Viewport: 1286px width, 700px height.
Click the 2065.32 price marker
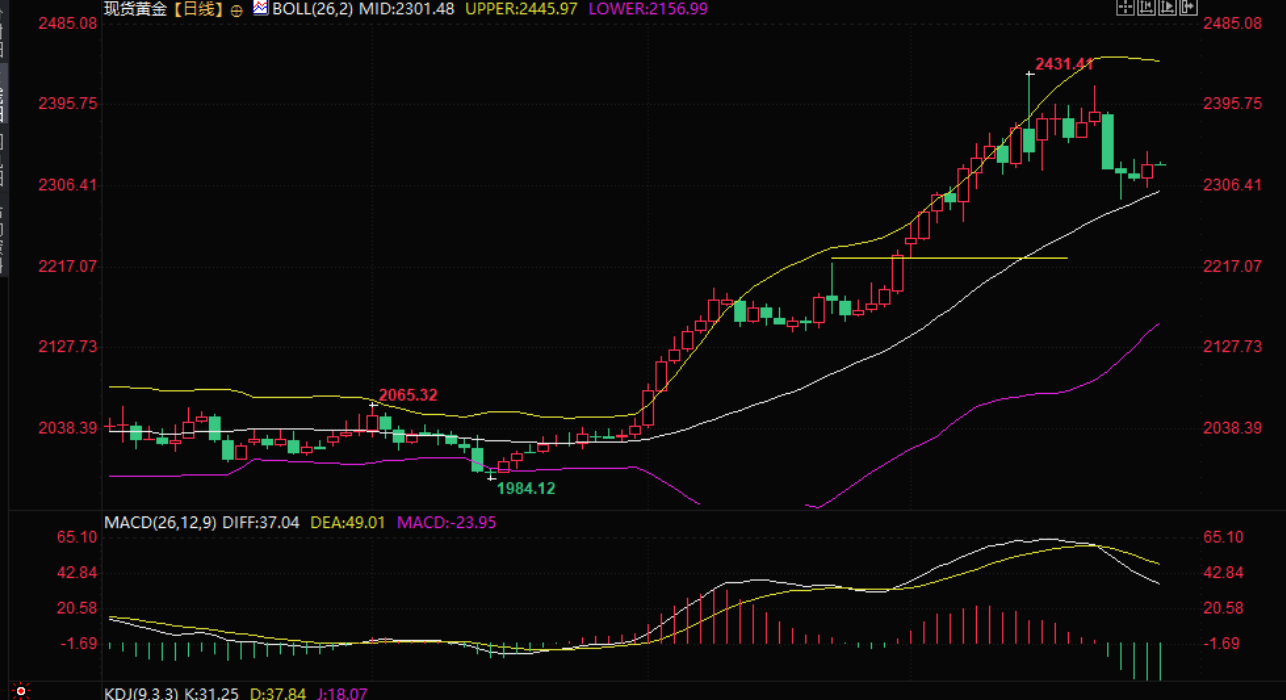coord(408,395)
